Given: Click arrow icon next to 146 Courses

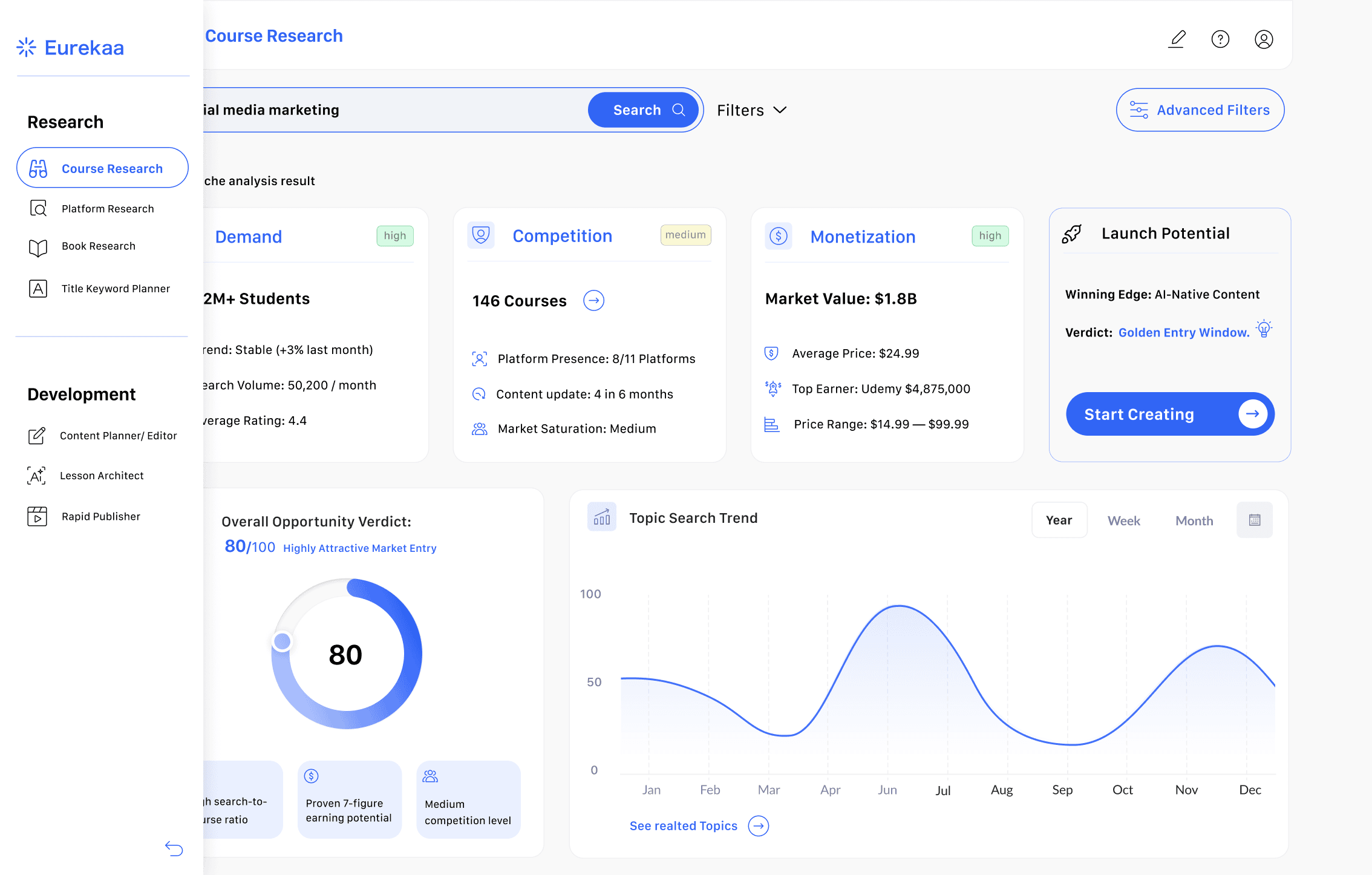Looking at the screenshot, I should point(593,301).
